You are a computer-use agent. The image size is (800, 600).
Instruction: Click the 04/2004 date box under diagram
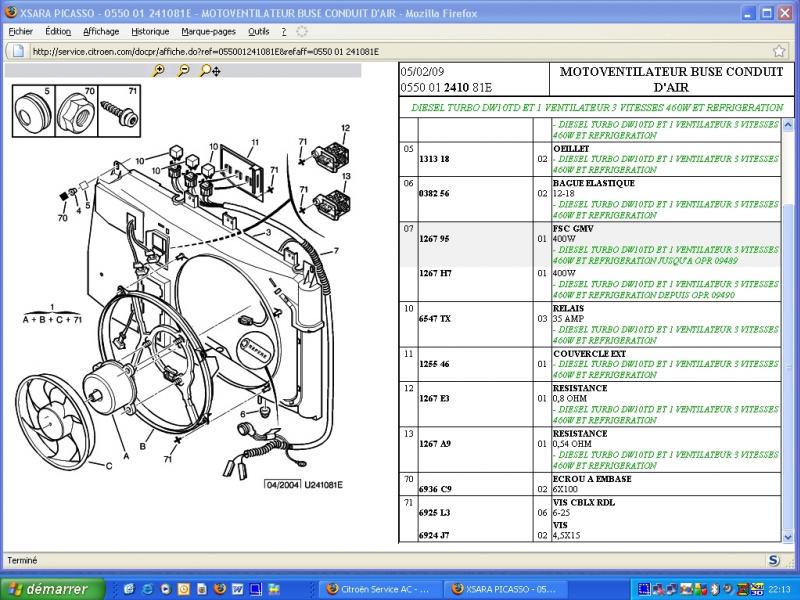283,485
